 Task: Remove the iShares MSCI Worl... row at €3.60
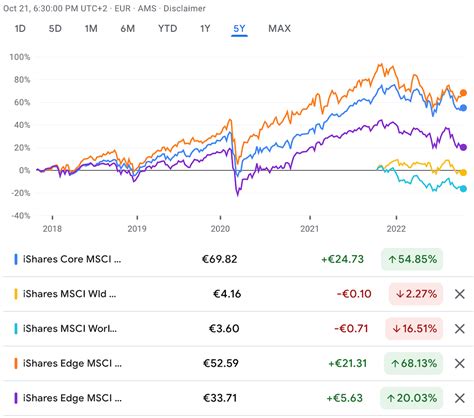(x=460, y=329)
